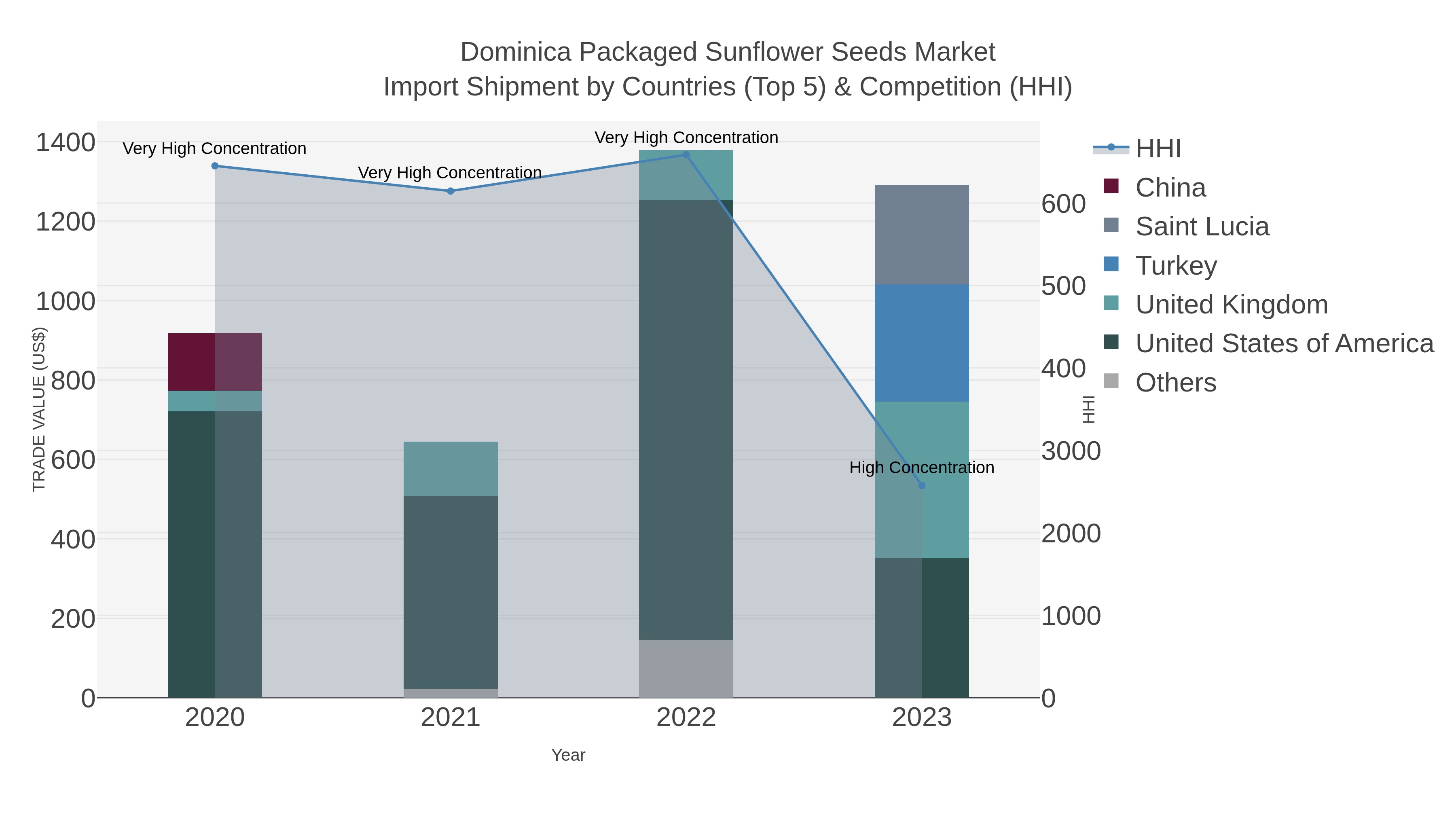Click the Turkey legend color swatch
The image size is (1456, 819).
click(x=1111, y=264)
